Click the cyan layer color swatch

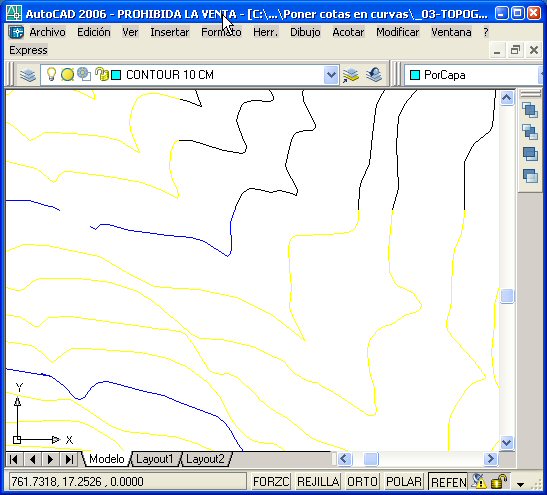pos(116,75)
